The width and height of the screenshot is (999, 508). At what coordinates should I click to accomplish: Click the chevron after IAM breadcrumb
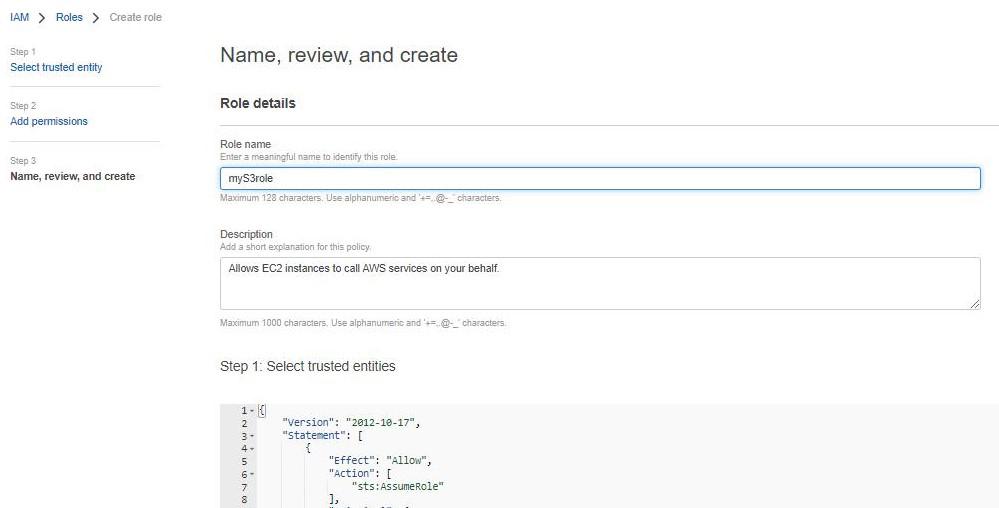42,17
